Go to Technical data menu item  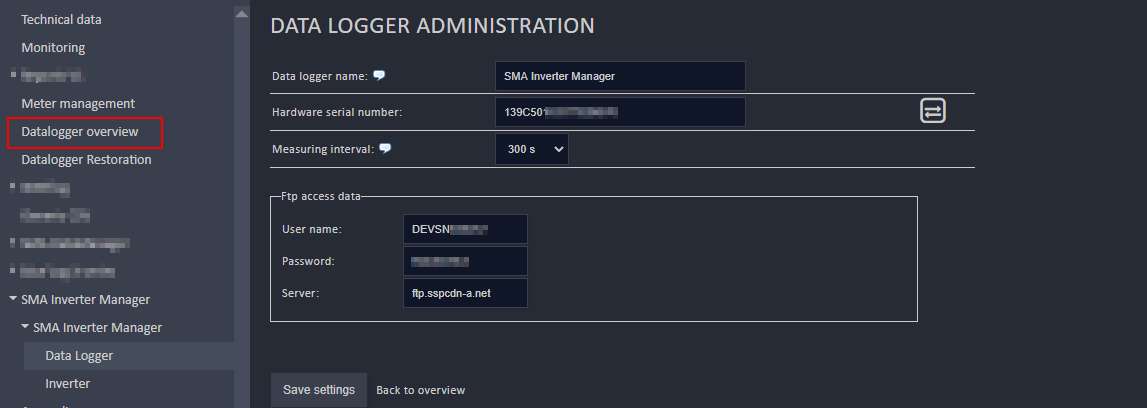click(61, 19)
